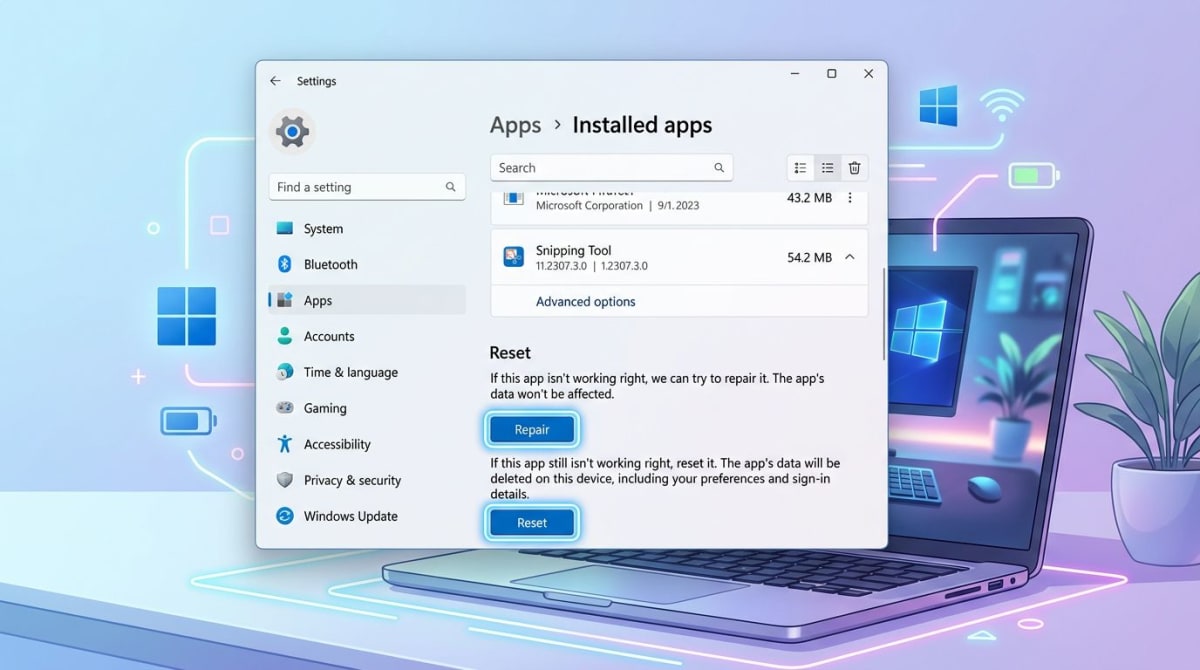Image resolution: width=1200 pixels, height=670 pixels.
Task: Click the Reset section heading
Action: [510, 353]
